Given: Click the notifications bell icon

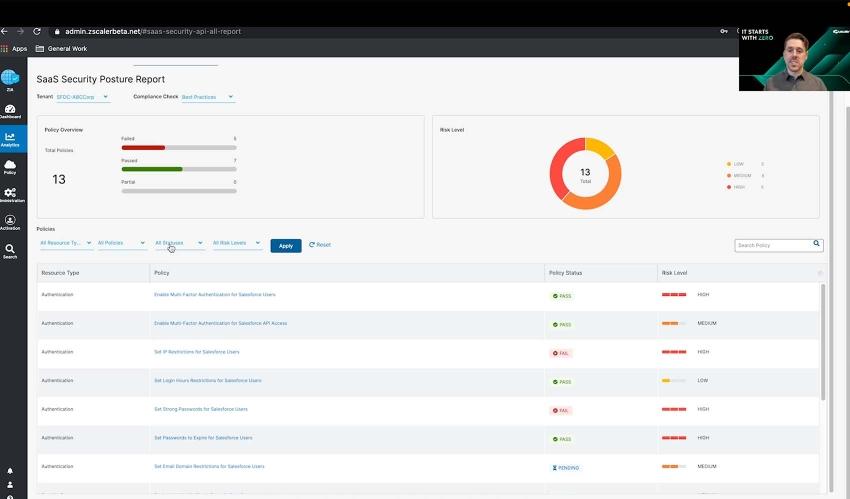Looking at the screenshot, I should [10, 470].
